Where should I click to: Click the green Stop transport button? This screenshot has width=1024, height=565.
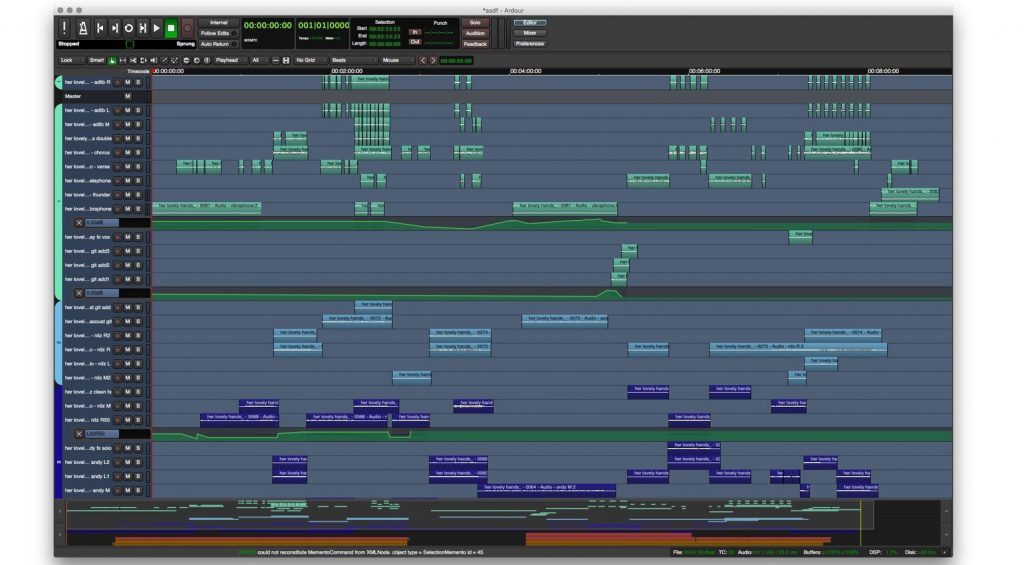pyautogui.click(x=171, y=28)
